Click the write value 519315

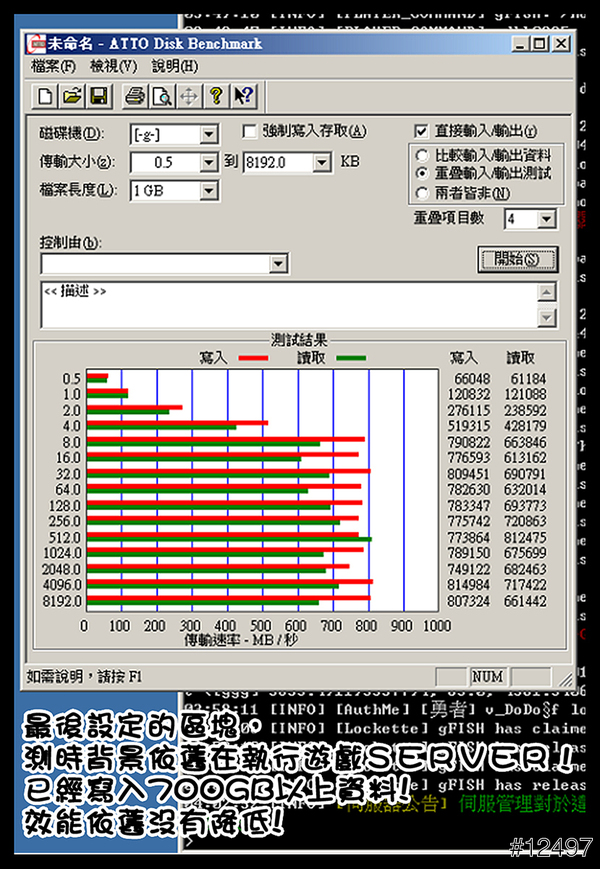pyautogui.click(x=469, y=426)
